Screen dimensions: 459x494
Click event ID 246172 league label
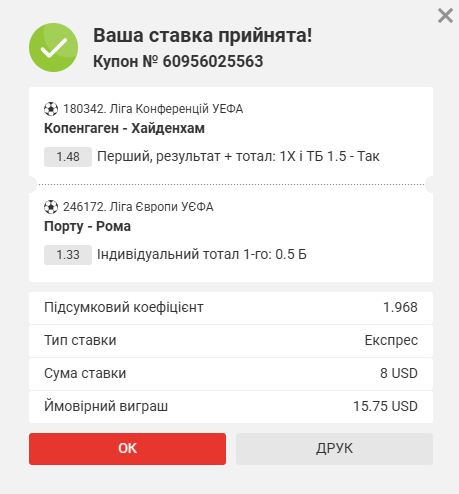coord(138,207)
